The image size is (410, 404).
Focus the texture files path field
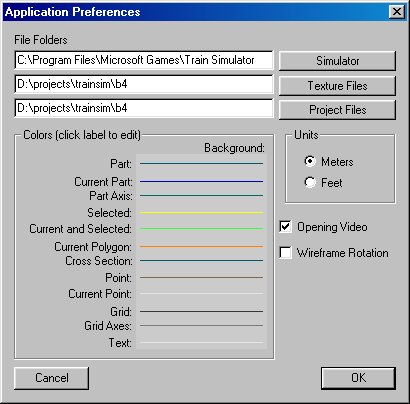144,84
